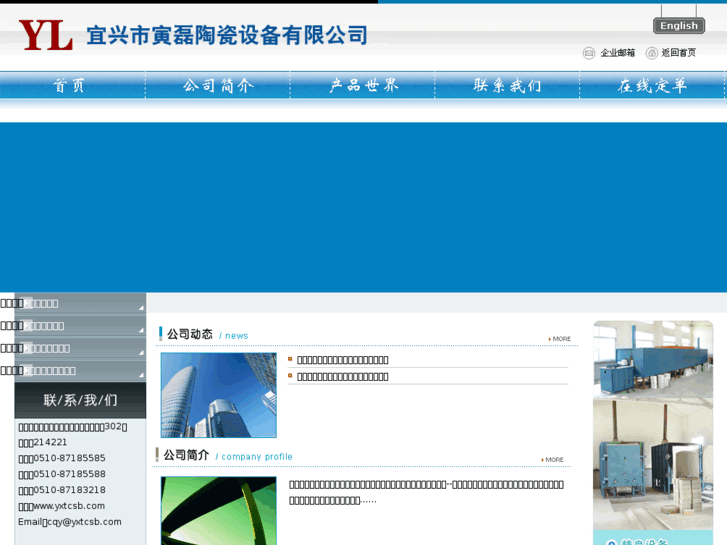Select the 联系我们 menu item
Image resolution: width=727 pixels, height=545 pixels.
[507, 85]
